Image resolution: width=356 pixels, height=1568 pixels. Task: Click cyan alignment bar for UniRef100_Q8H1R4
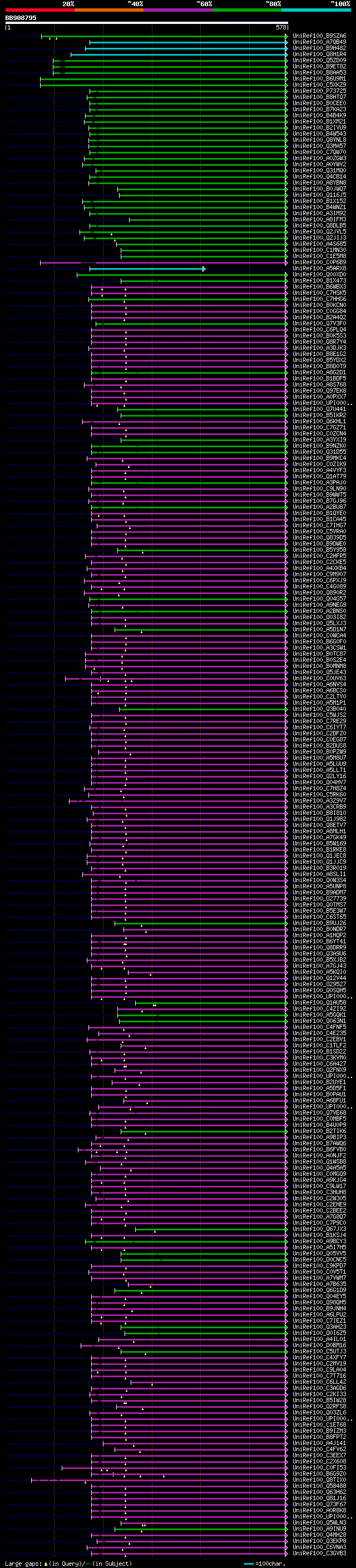tap(179, 55)
